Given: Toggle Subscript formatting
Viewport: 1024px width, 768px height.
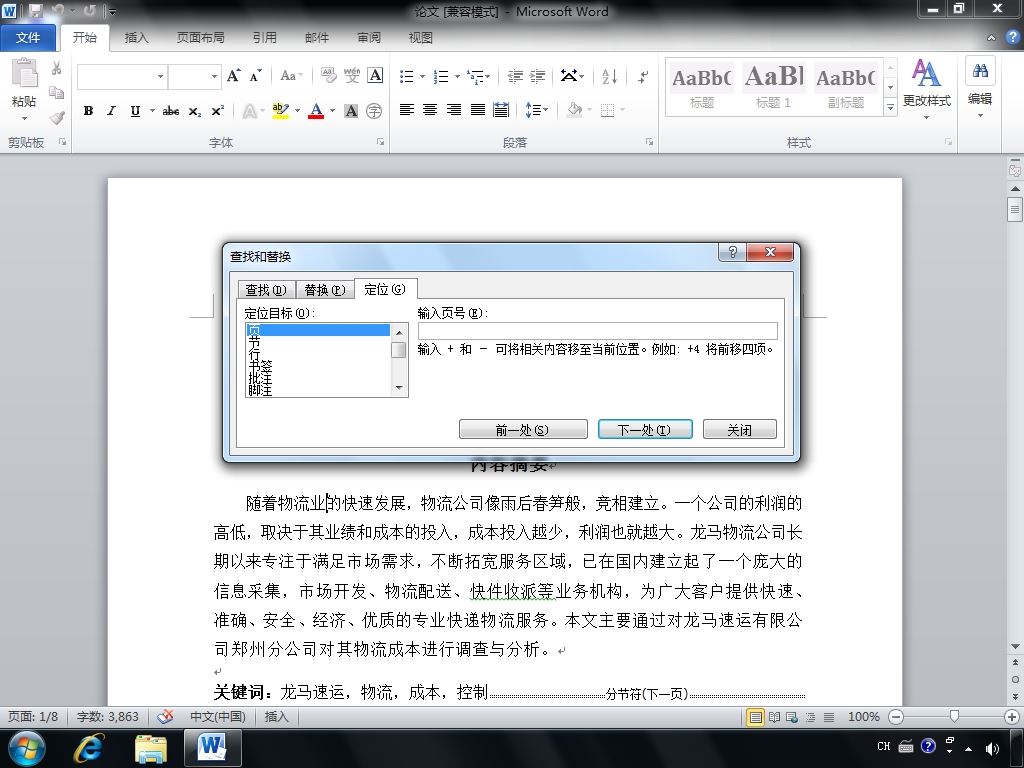Looking at the screenshot, I should tap(195, 111).
